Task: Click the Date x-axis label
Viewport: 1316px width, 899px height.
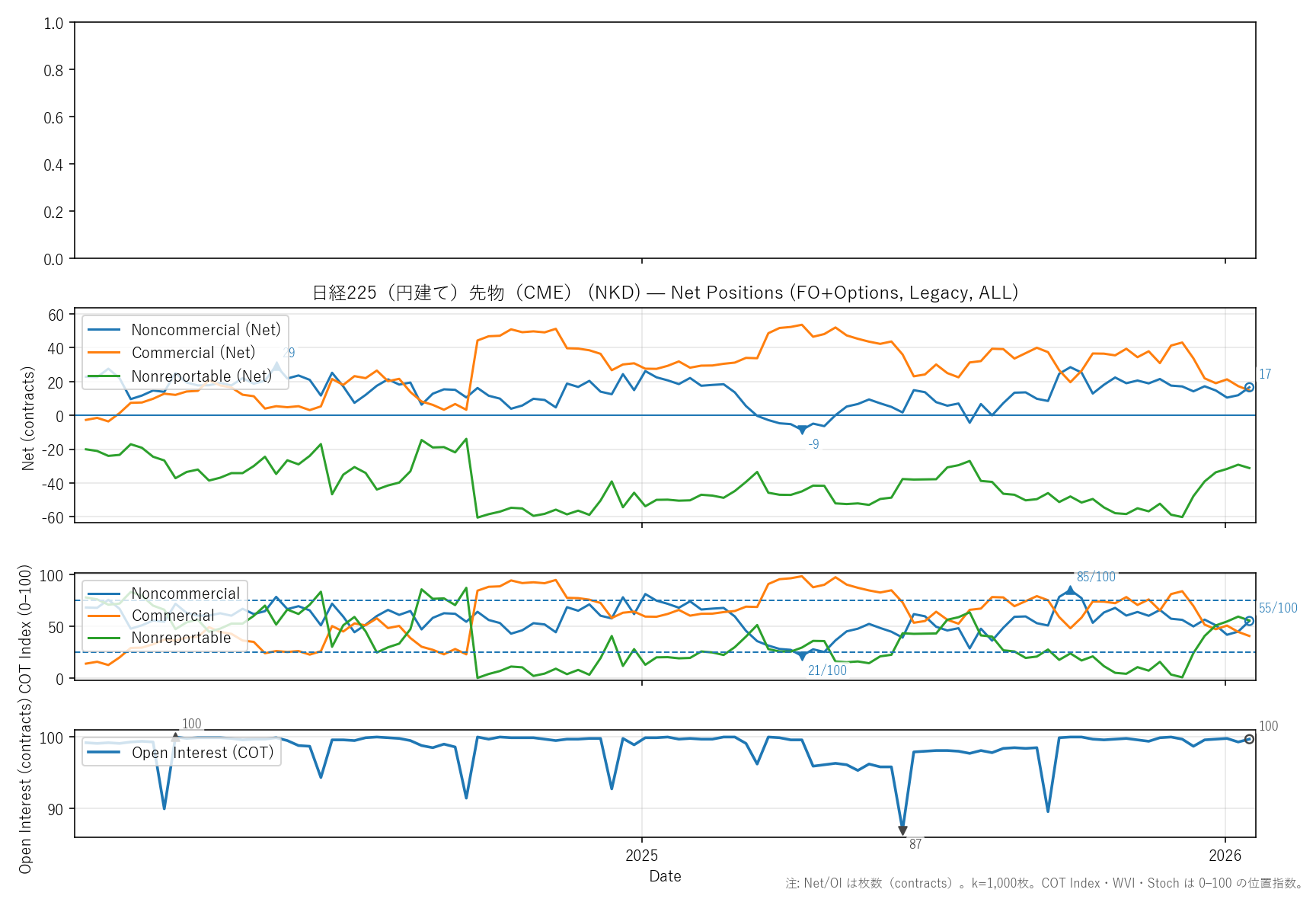Action: pyautogui.click(x=665, y=876)
